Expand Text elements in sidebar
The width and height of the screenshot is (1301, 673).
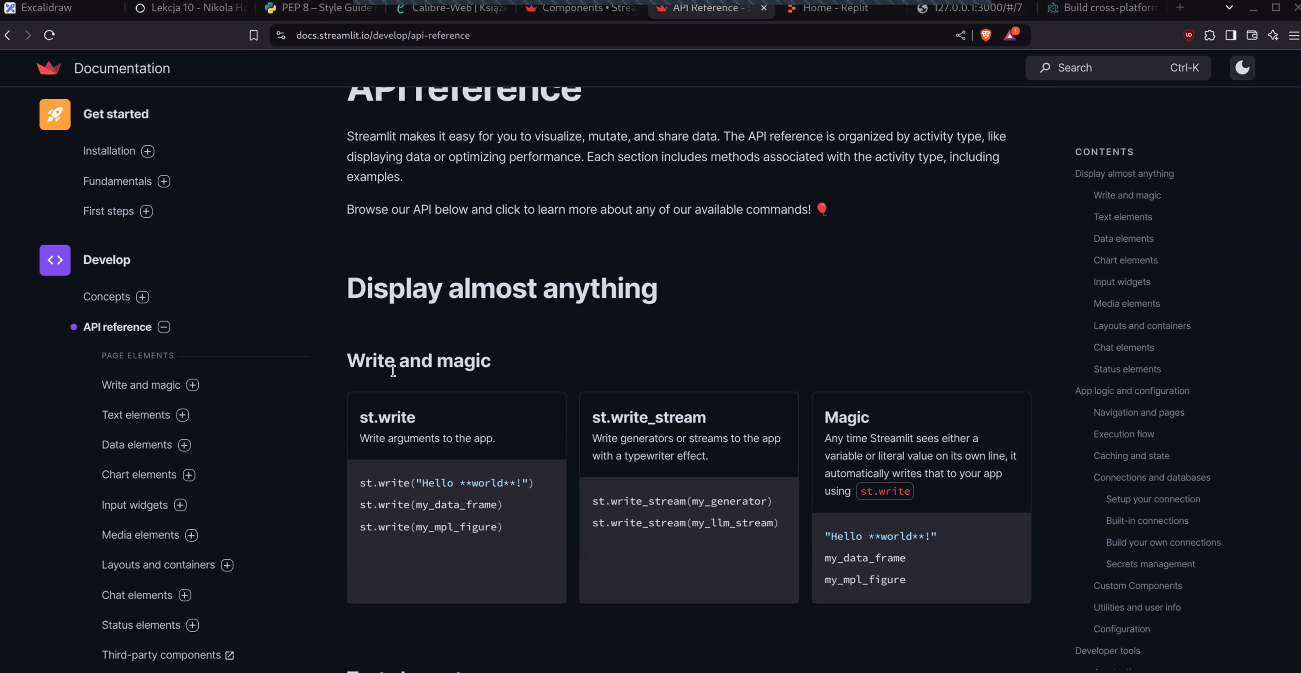coord(182,415)
